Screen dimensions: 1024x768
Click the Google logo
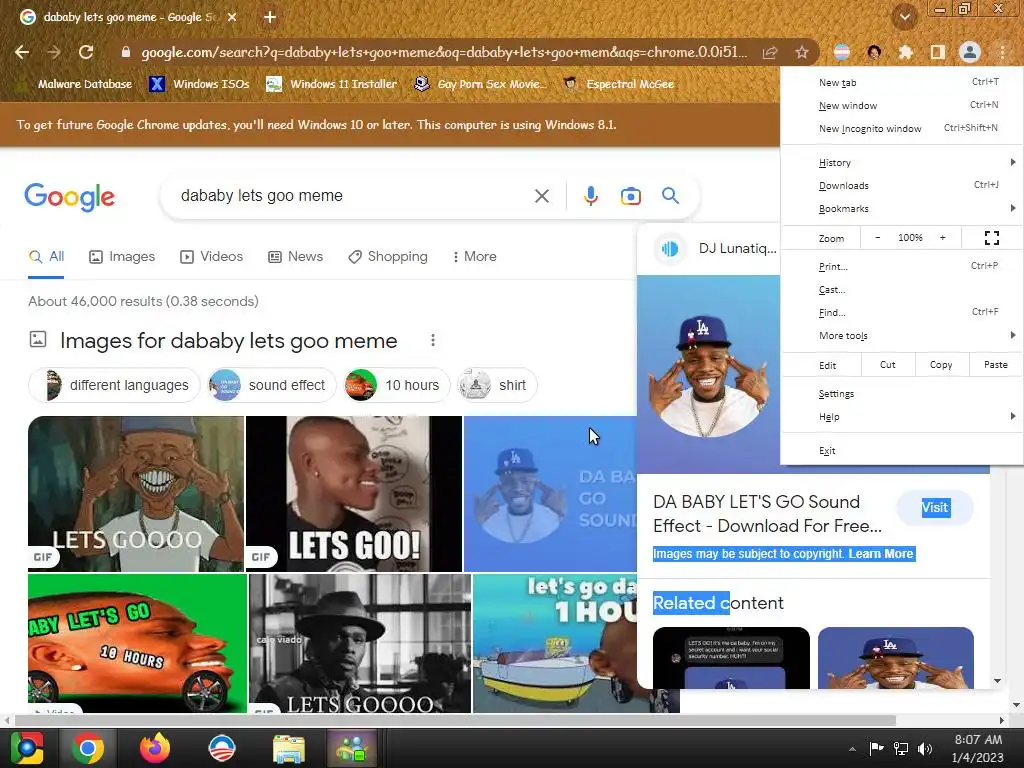(x=69, y=197)
